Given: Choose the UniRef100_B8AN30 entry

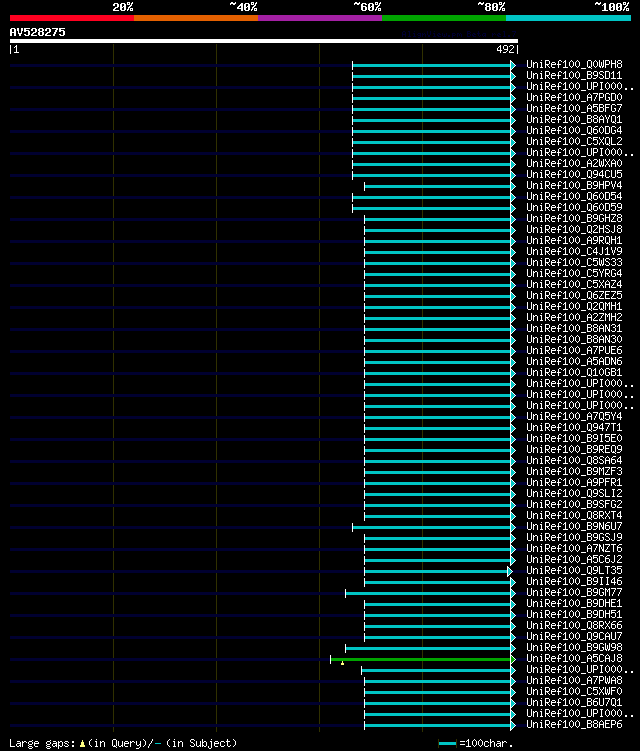Looking at the screenshot, I should pos(574,340).
